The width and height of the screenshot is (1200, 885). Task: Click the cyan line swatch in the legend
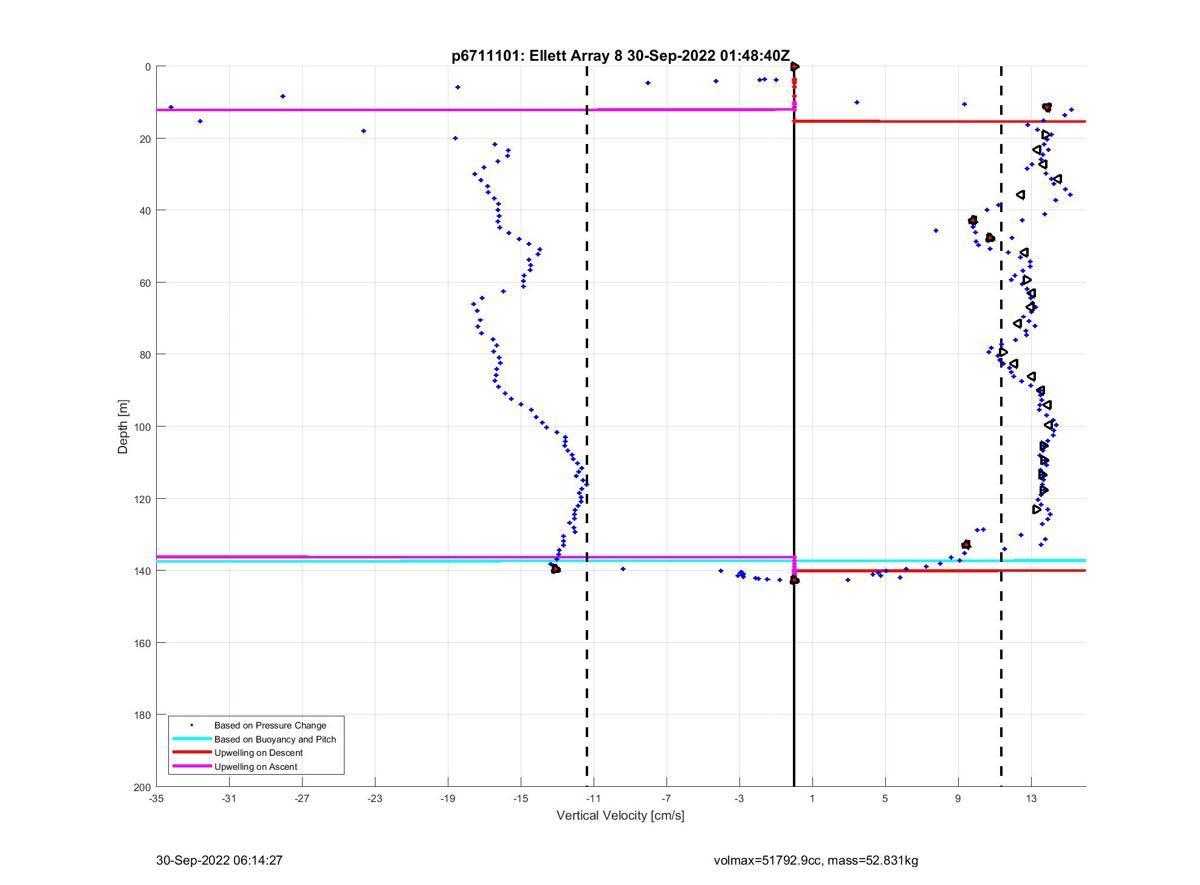tap(191, 739)
